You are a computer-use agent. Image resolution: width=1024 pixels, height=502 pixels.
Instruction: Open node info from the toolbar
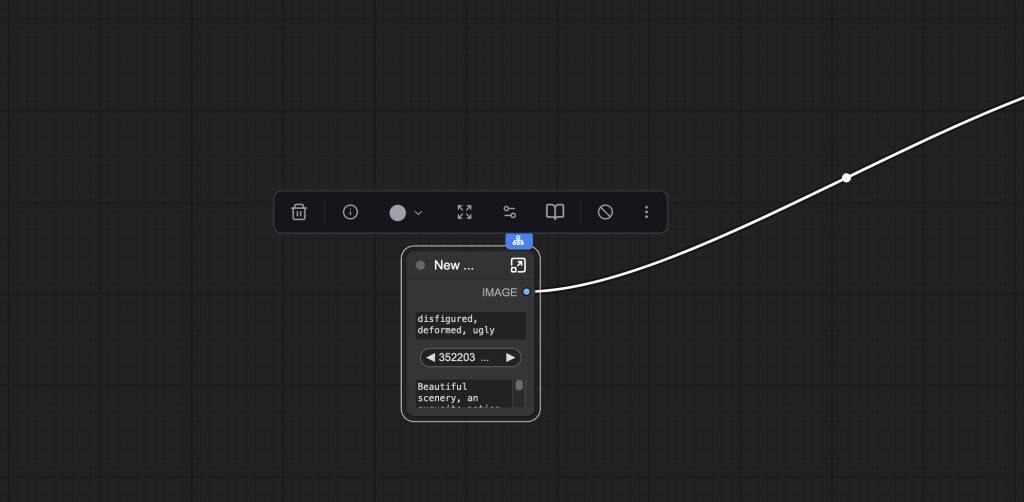[350, 212]
